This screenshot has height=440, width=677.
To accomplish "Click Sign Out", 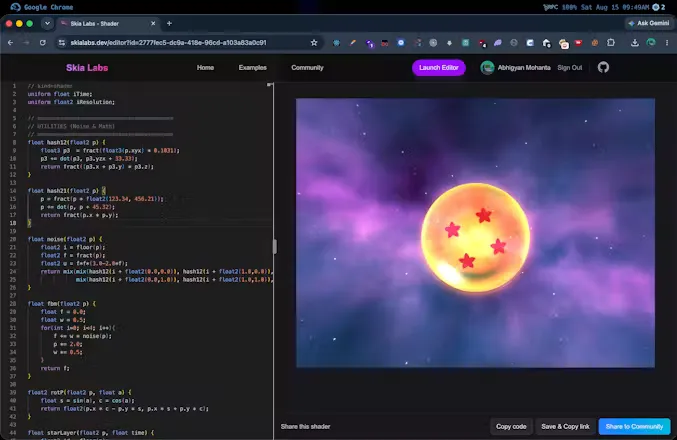I will (569, 68).
